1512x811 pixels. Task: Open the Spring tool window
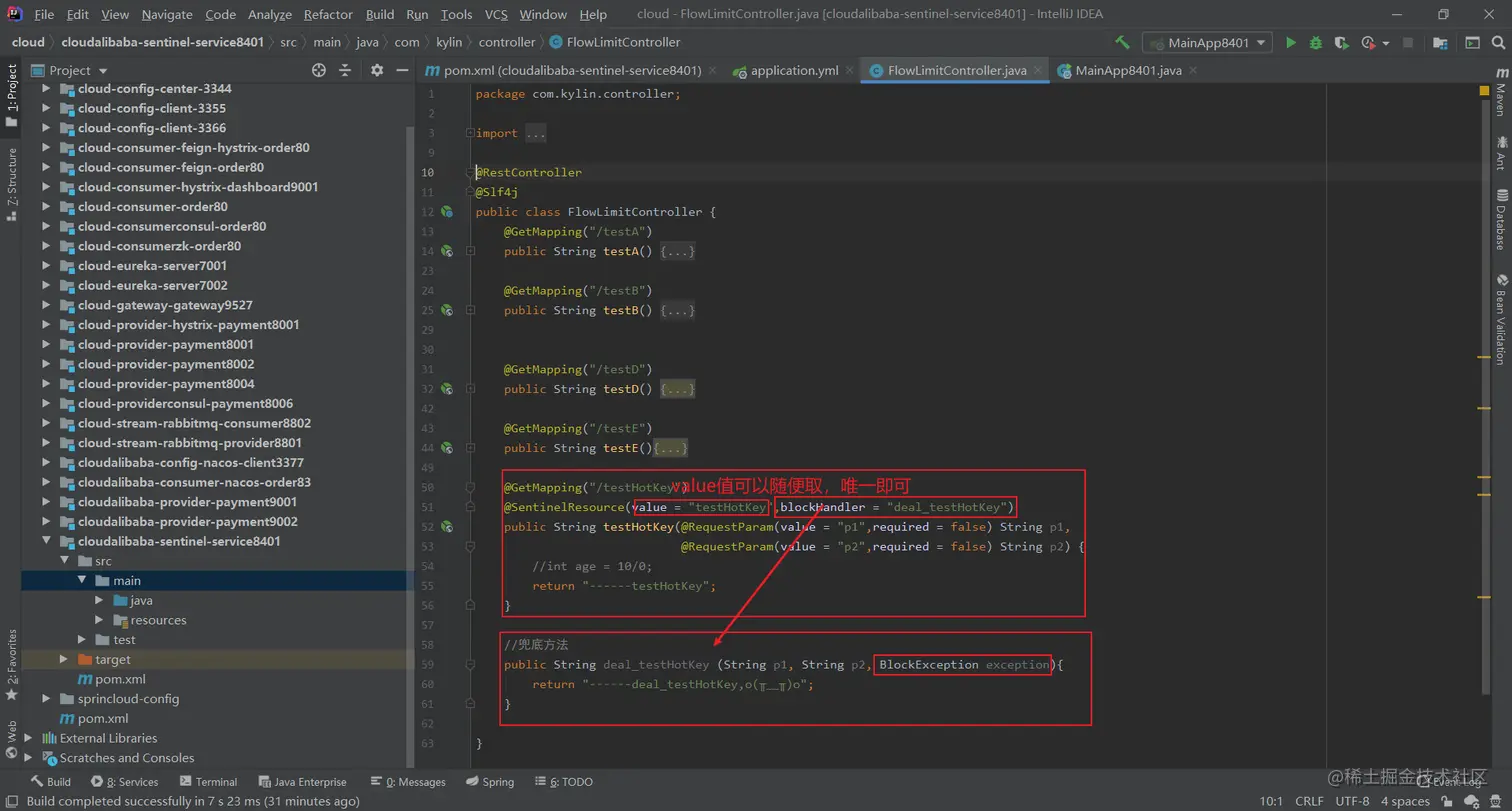click(489, 782)
